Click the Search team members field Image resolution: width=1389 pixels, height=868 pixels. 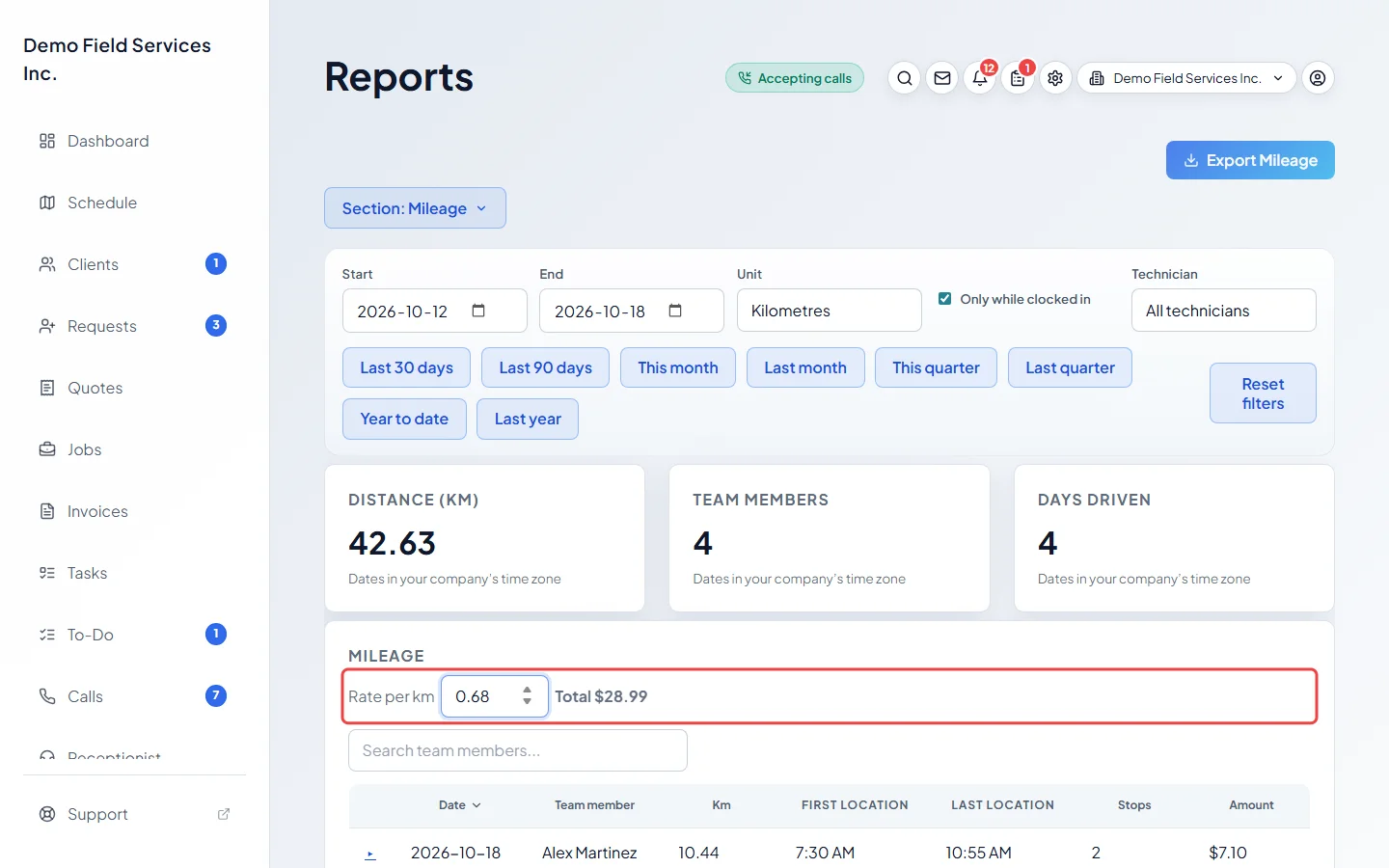click(x=518, y=750)
